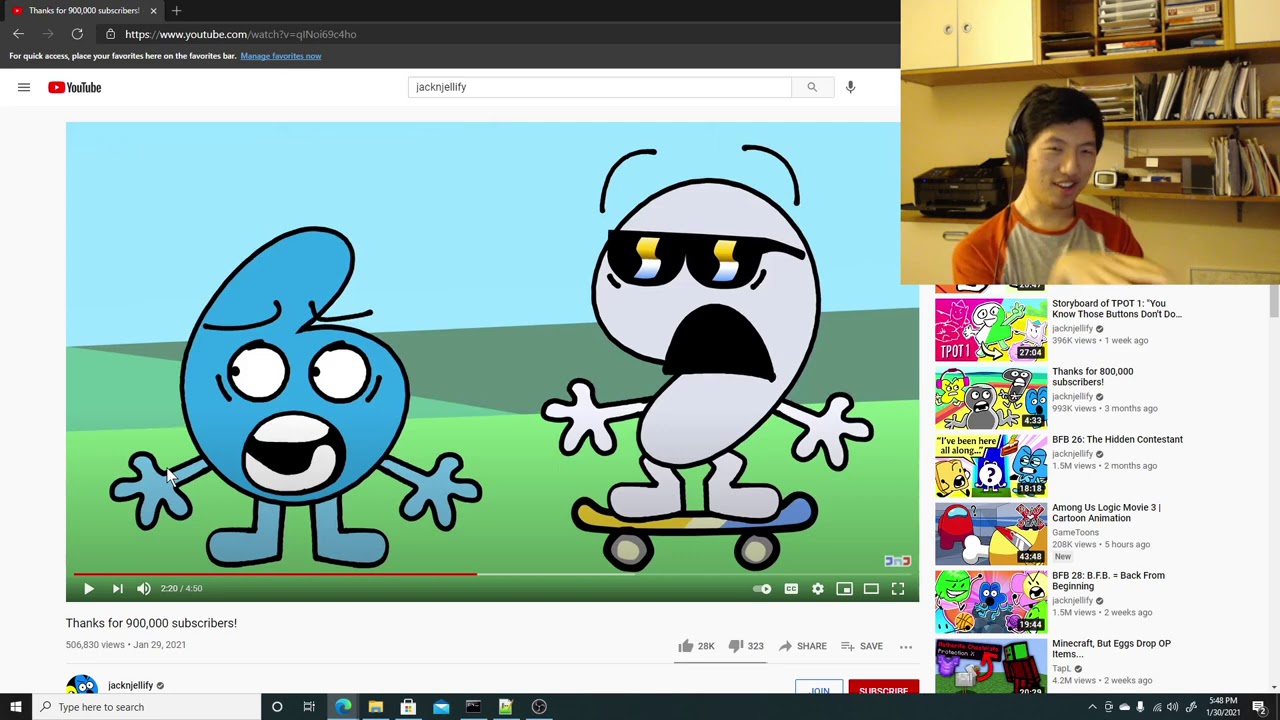Enable theater mode view

point(871,589)
